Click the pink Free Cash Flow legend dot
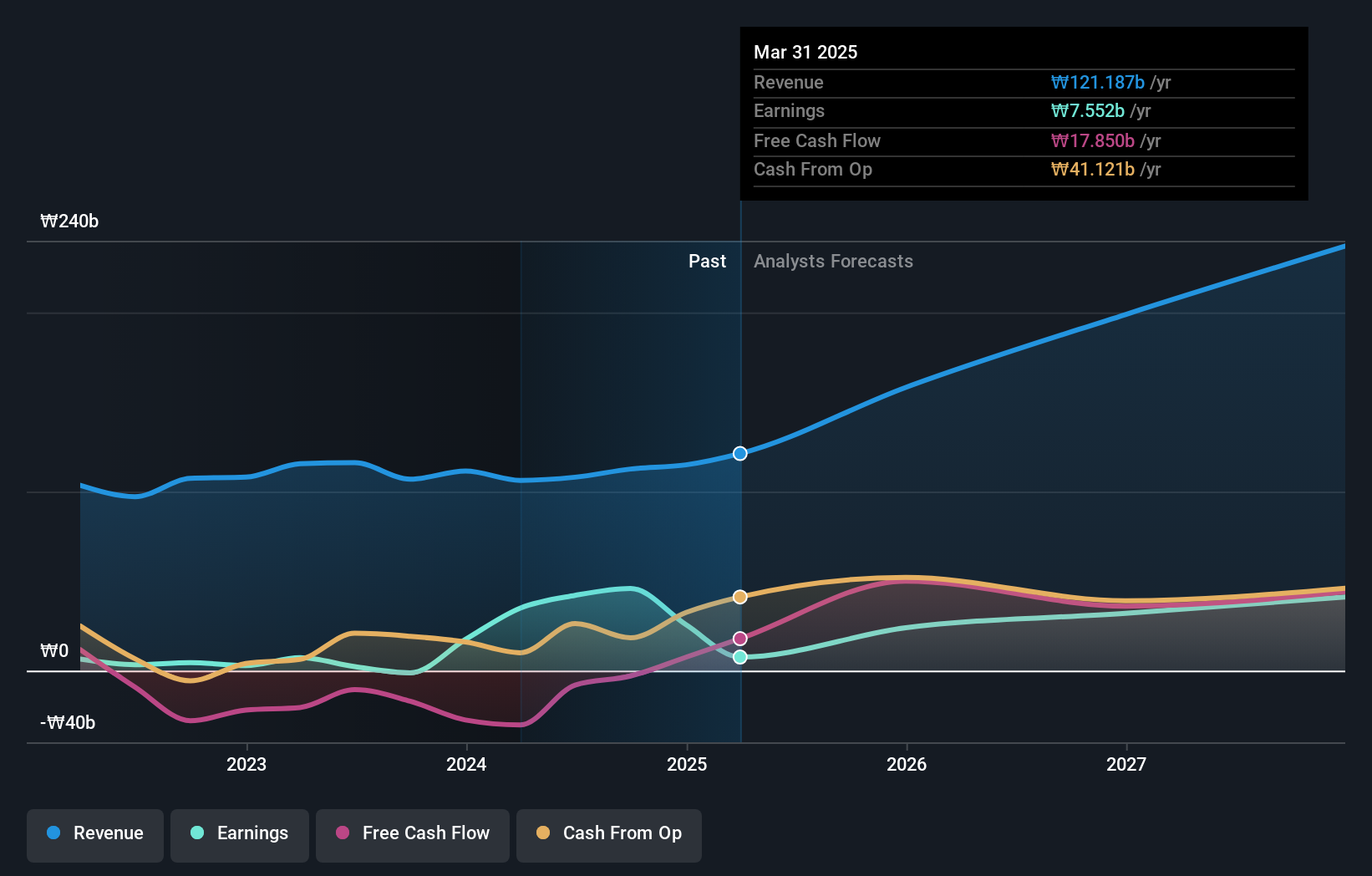The height and width of the screenshot is (876, 1372). (x=343, y=833)
